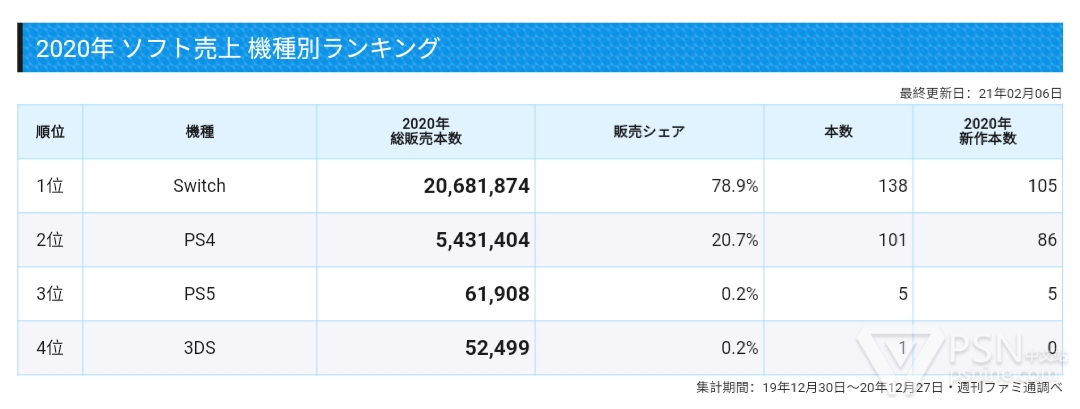Screen dimensions: 1080x409
Task: Select the 3DS platform cell
Action: point(200,348)
